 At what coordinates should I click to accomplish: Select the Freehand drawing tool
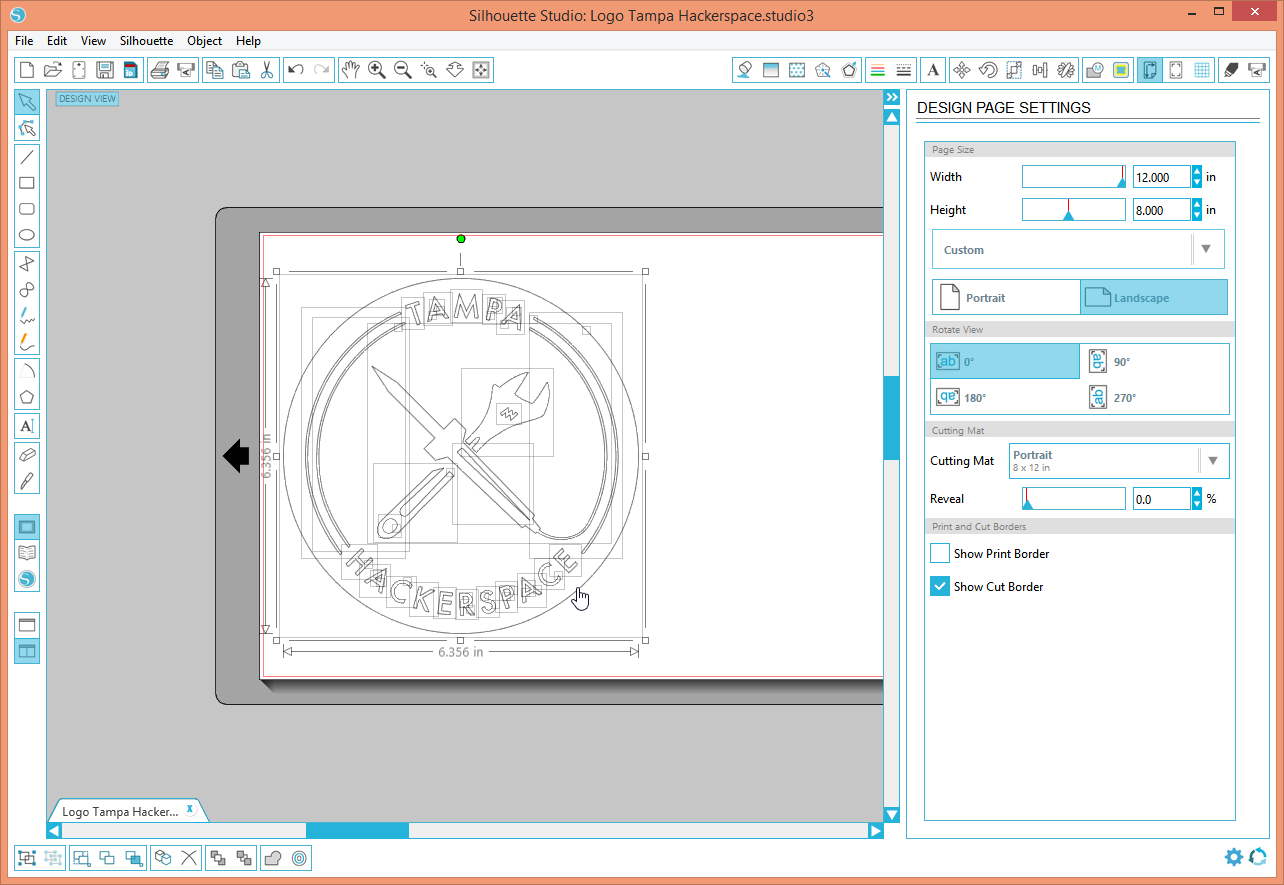tap(27, 313)
